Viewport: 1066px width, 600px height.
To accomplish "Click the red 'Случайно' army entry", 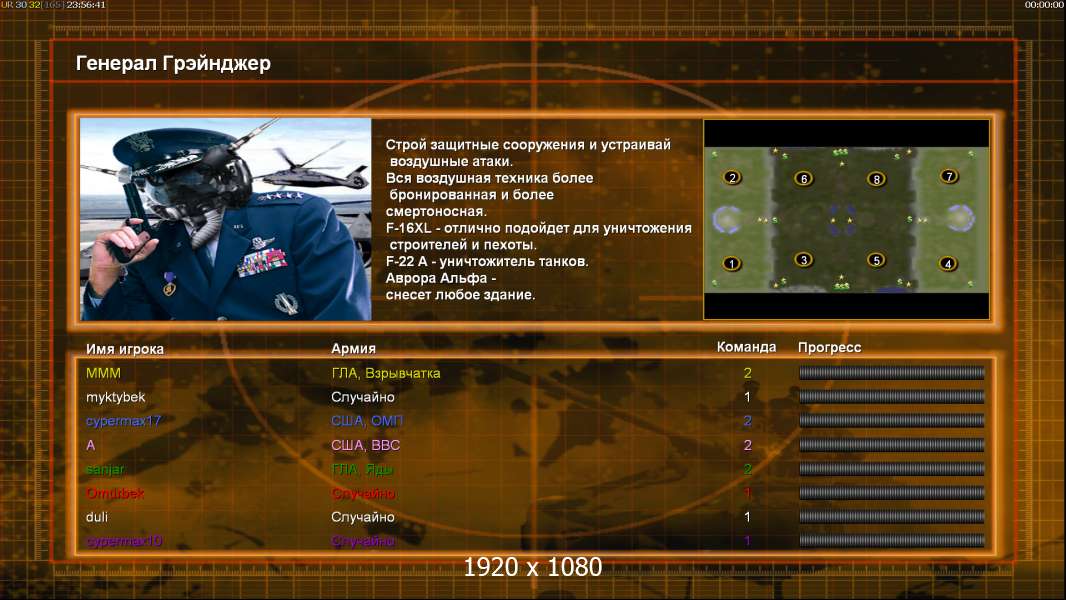I will coord(363,493).
